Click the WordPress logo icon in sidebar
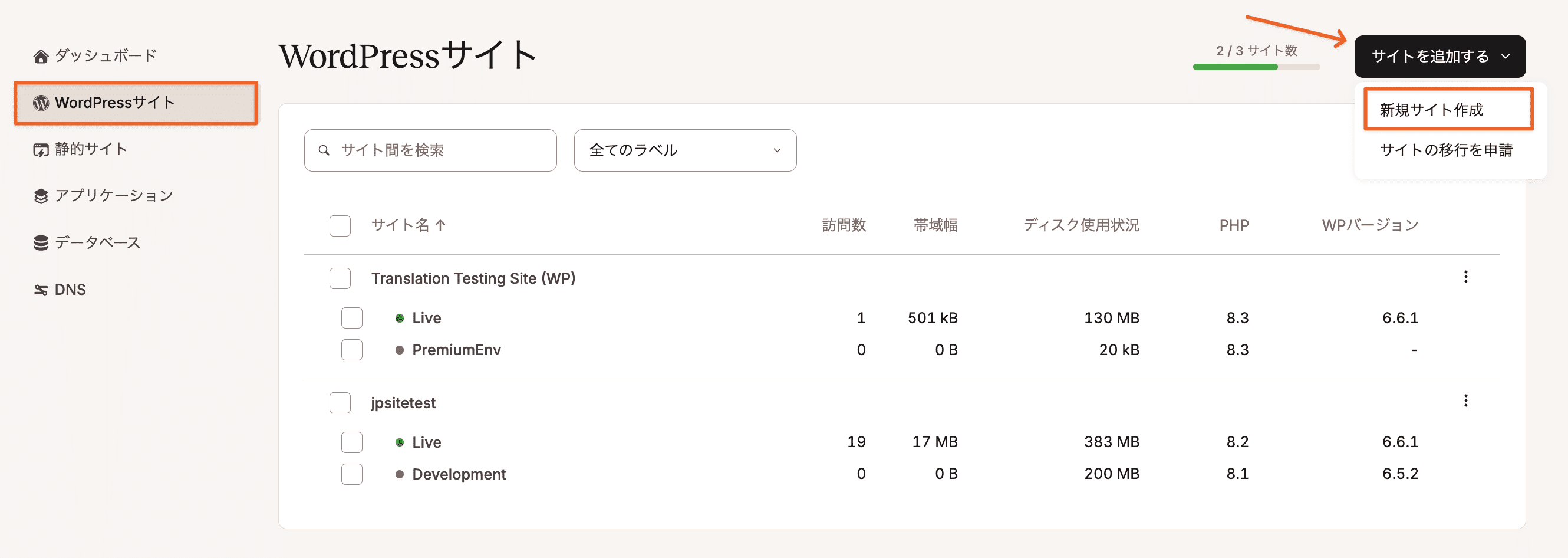Image resolution: width=1568 pixels, height=558 pixels. coord(40,103)
